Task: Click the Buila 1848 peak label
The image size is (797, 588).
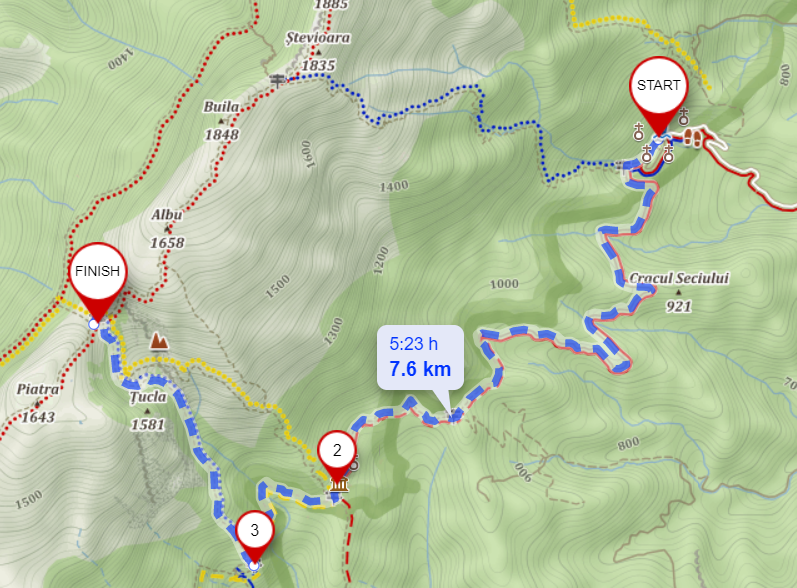Action: point(222,120)
